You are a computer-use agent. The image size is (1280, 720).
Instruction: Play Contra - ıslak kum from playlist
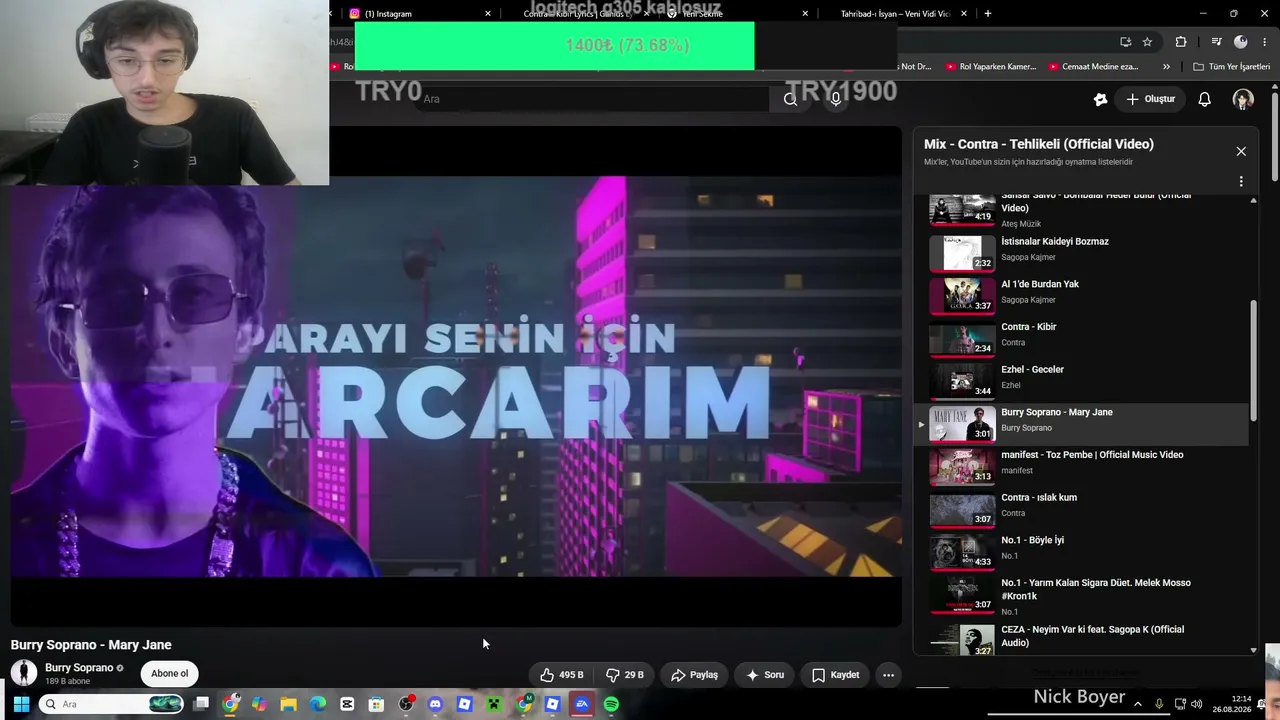click(1082, 508)
